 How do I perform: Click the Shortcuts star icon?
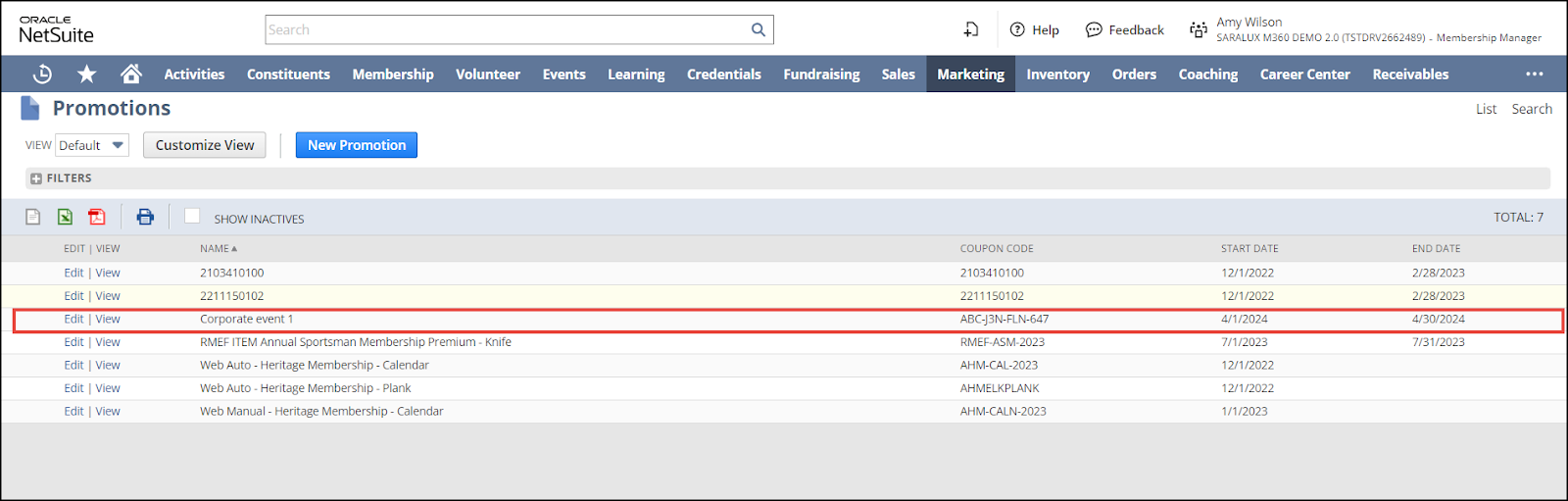(87, 75)
